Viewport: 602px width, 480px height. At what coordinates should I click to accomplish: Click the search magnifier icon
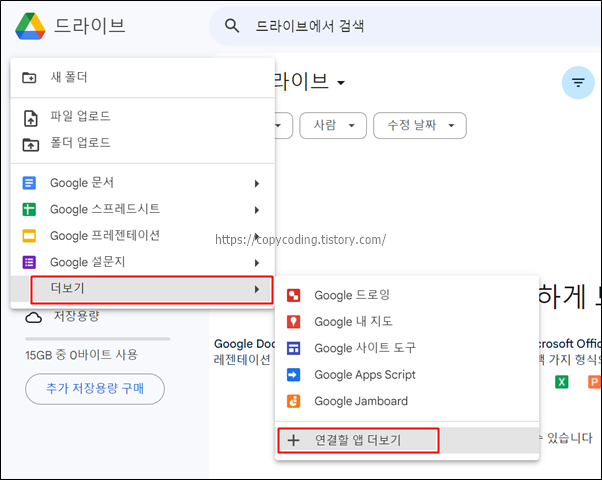pyautogui.click(x=232, y=26)
